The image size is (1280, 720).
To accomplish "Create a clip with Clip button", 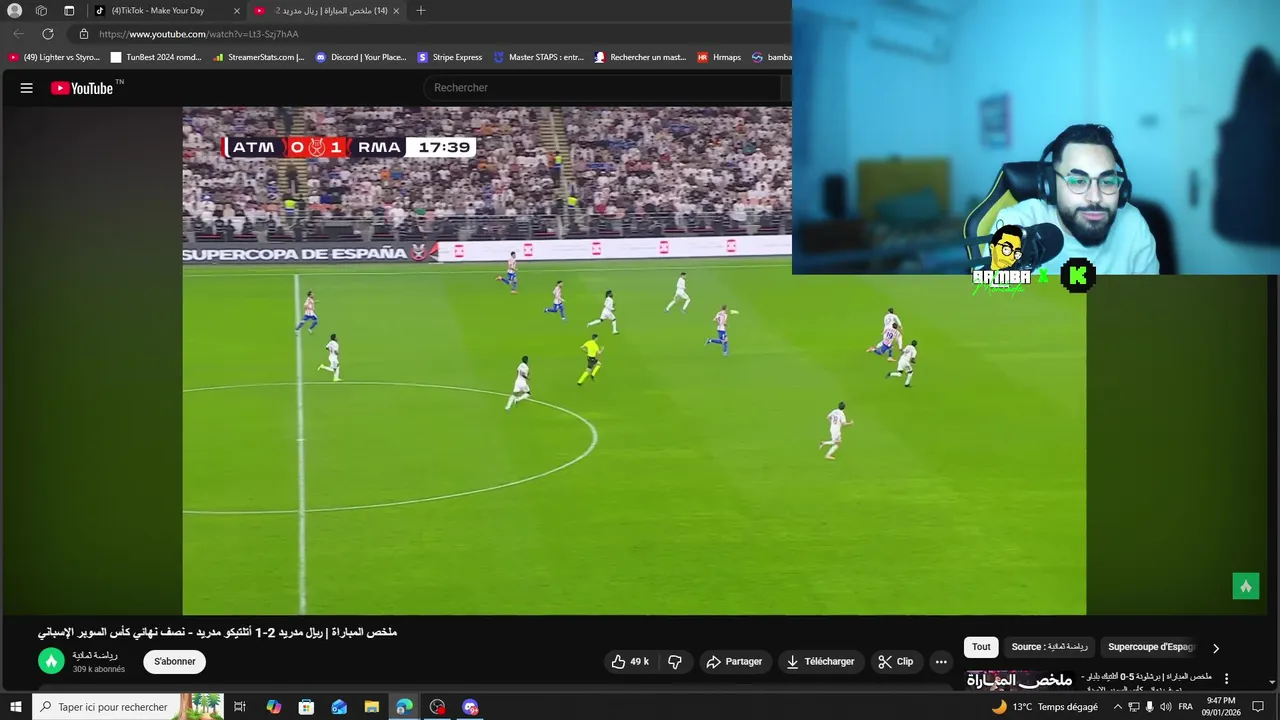I will [895, 662].
